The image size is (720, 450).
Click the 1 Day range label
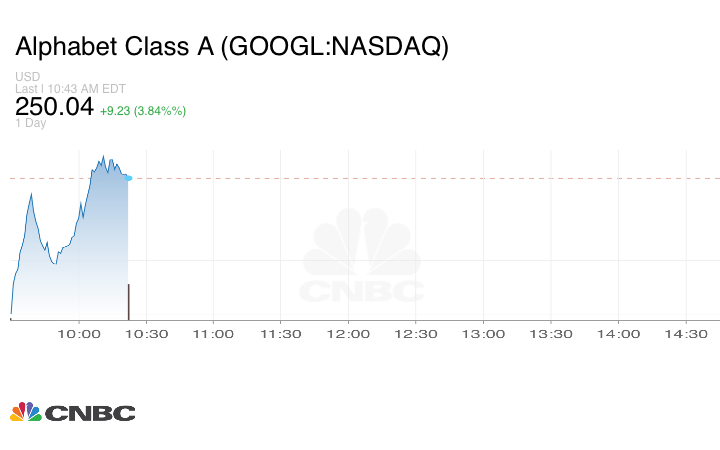pos(31,124)
